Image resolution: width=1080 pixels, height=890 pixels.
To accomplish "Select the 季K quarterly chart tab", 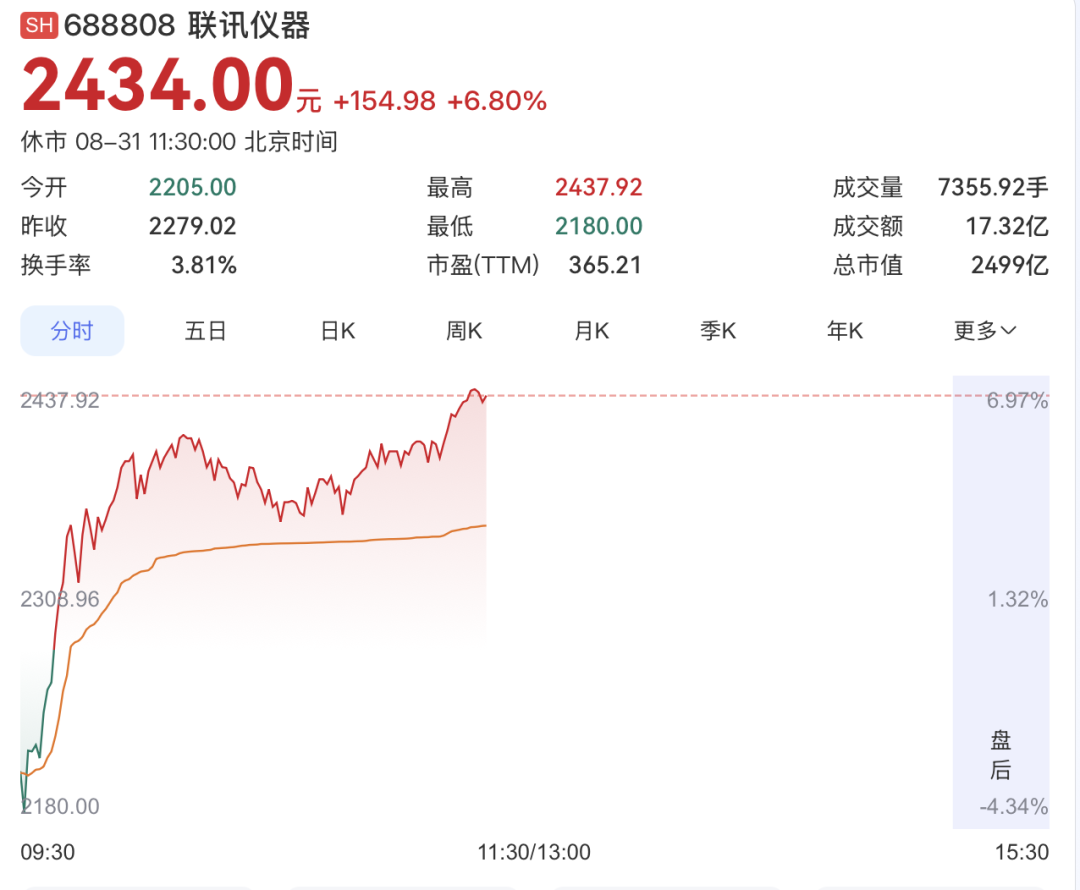I will 718,331.
